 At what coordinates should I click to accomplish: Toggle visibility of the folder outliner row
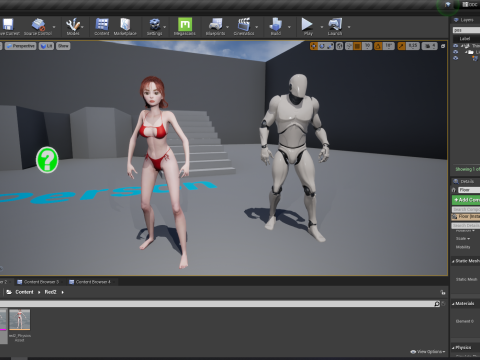tap(456, 52)
